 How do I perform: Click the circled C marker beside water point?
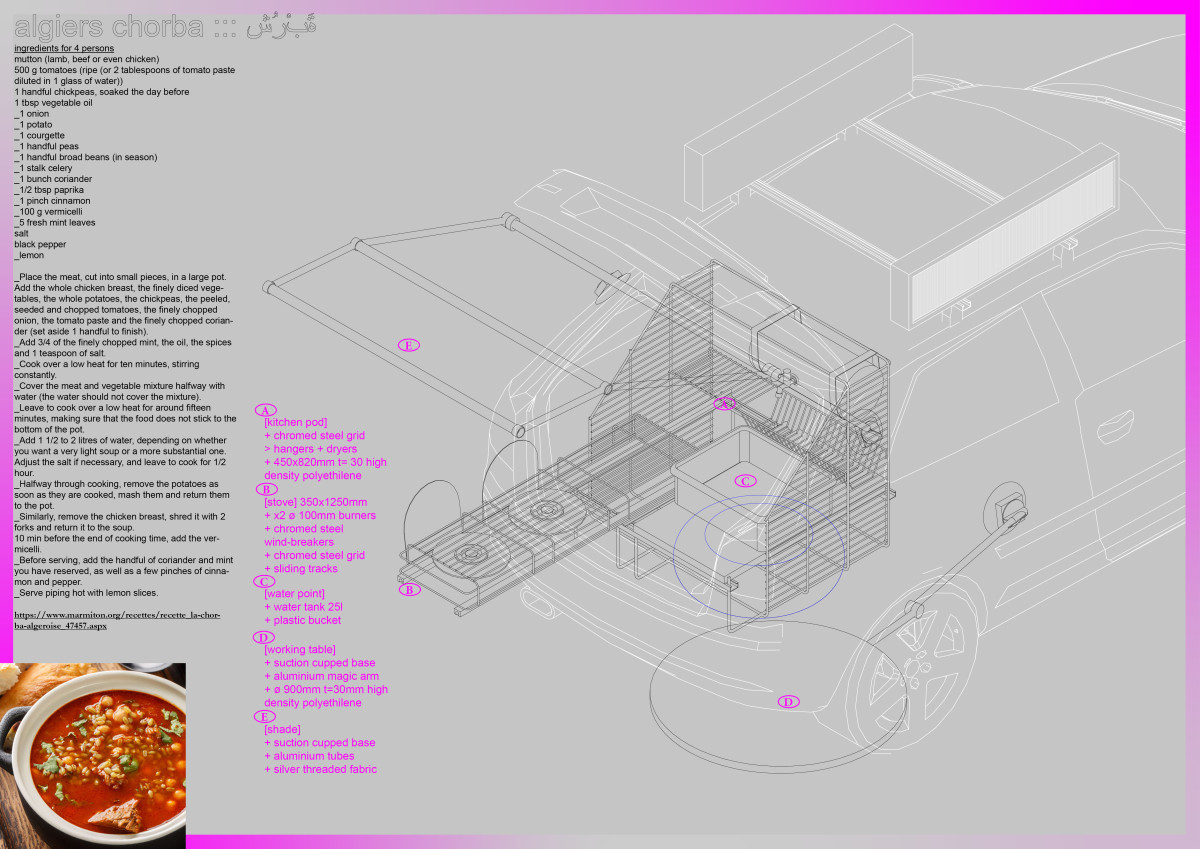[265, 581]
